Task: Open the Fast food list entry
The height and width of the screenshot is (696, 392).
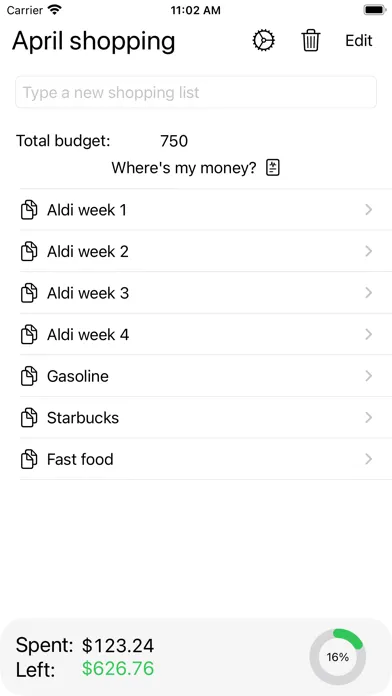Action: [x=206, y=459]
